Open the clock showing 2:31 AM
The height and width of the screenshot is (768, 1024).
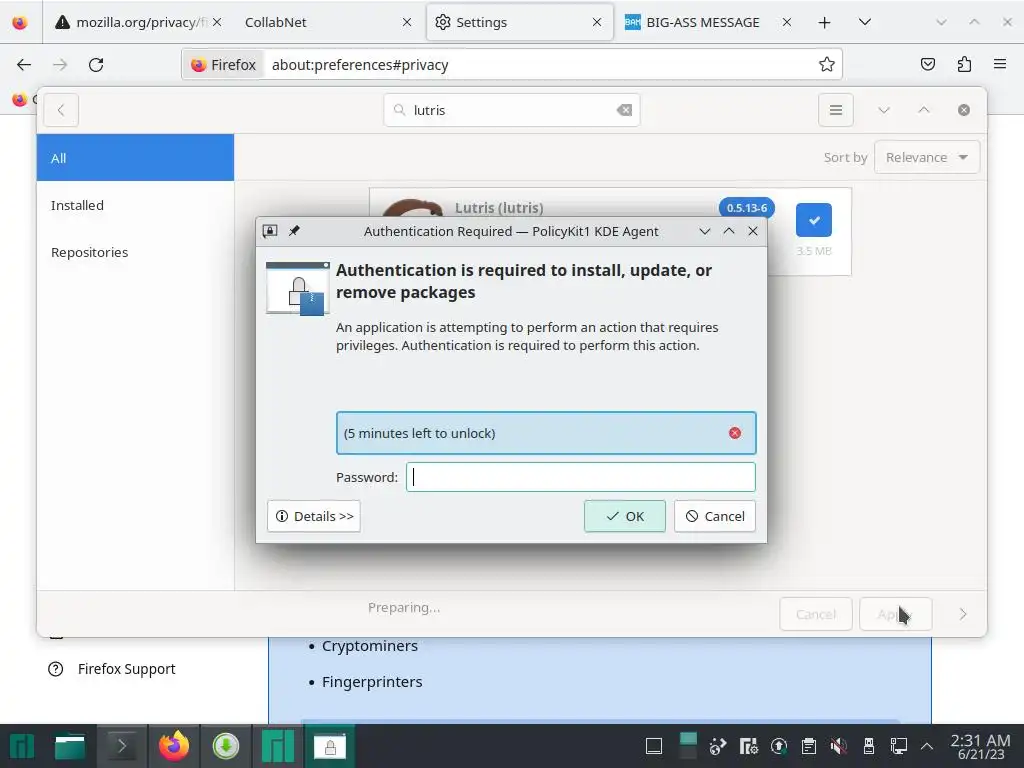coord(980,747)
